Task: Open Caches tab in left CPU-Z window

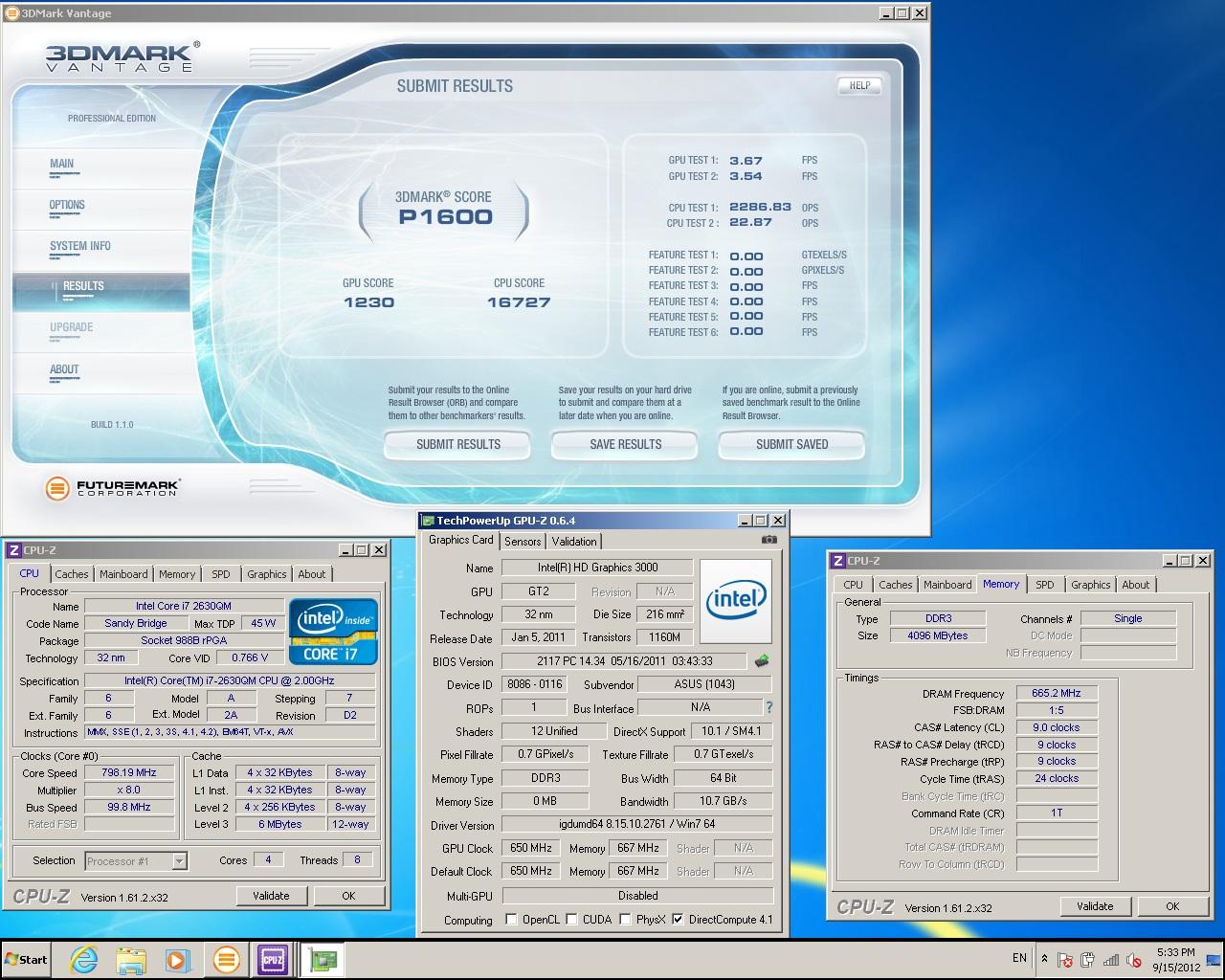Action: (72, 574)
